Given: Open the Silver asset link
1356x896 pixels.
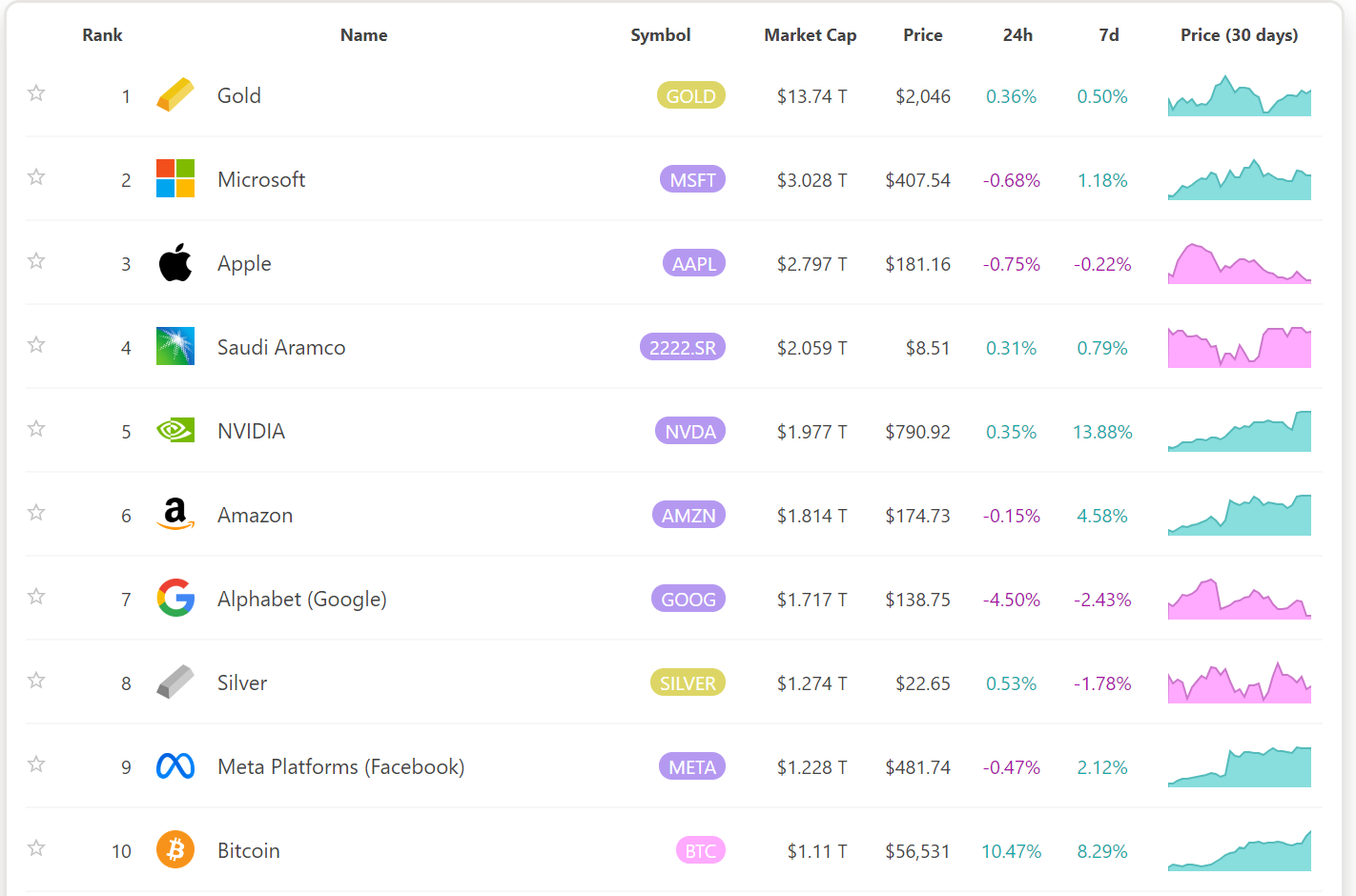Looking at the screenshot, I should click(242, 682).
